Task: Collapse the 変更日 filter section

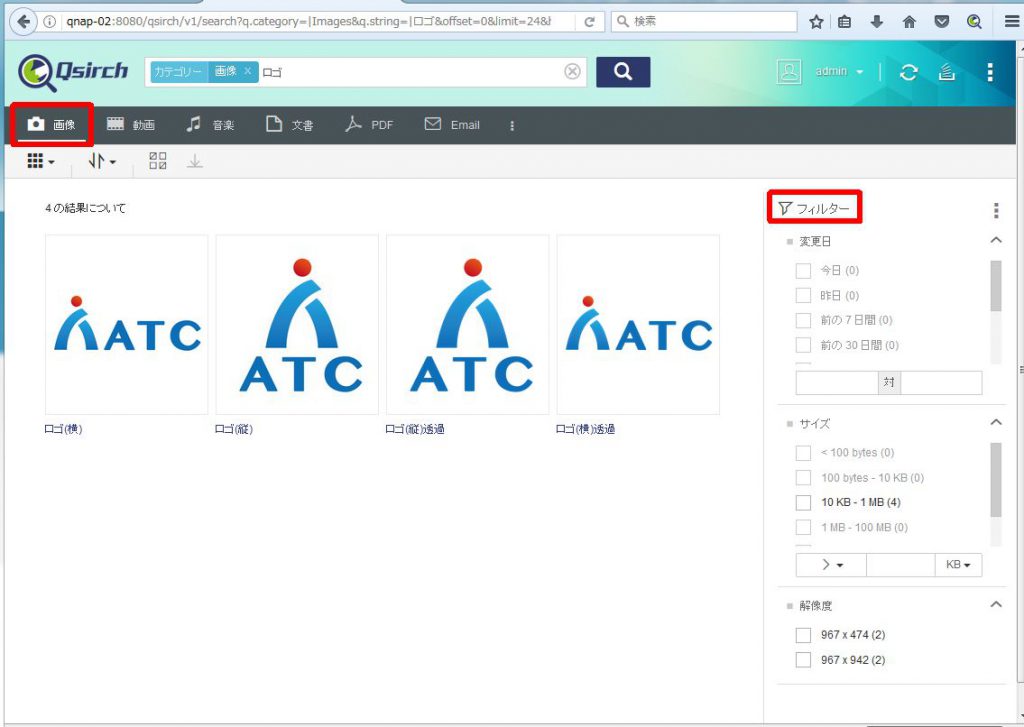Action: [996, 240]
